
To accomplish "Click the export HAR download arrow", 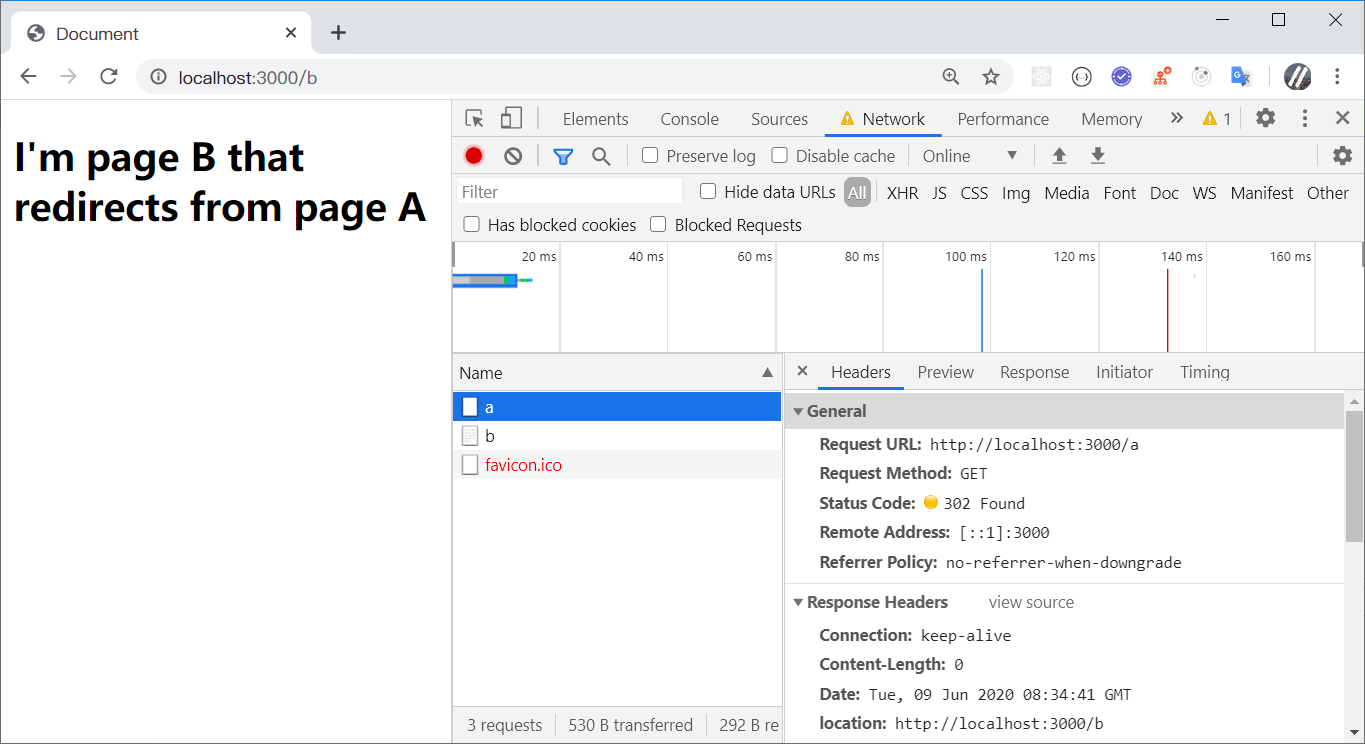I will coord(1098,156).
